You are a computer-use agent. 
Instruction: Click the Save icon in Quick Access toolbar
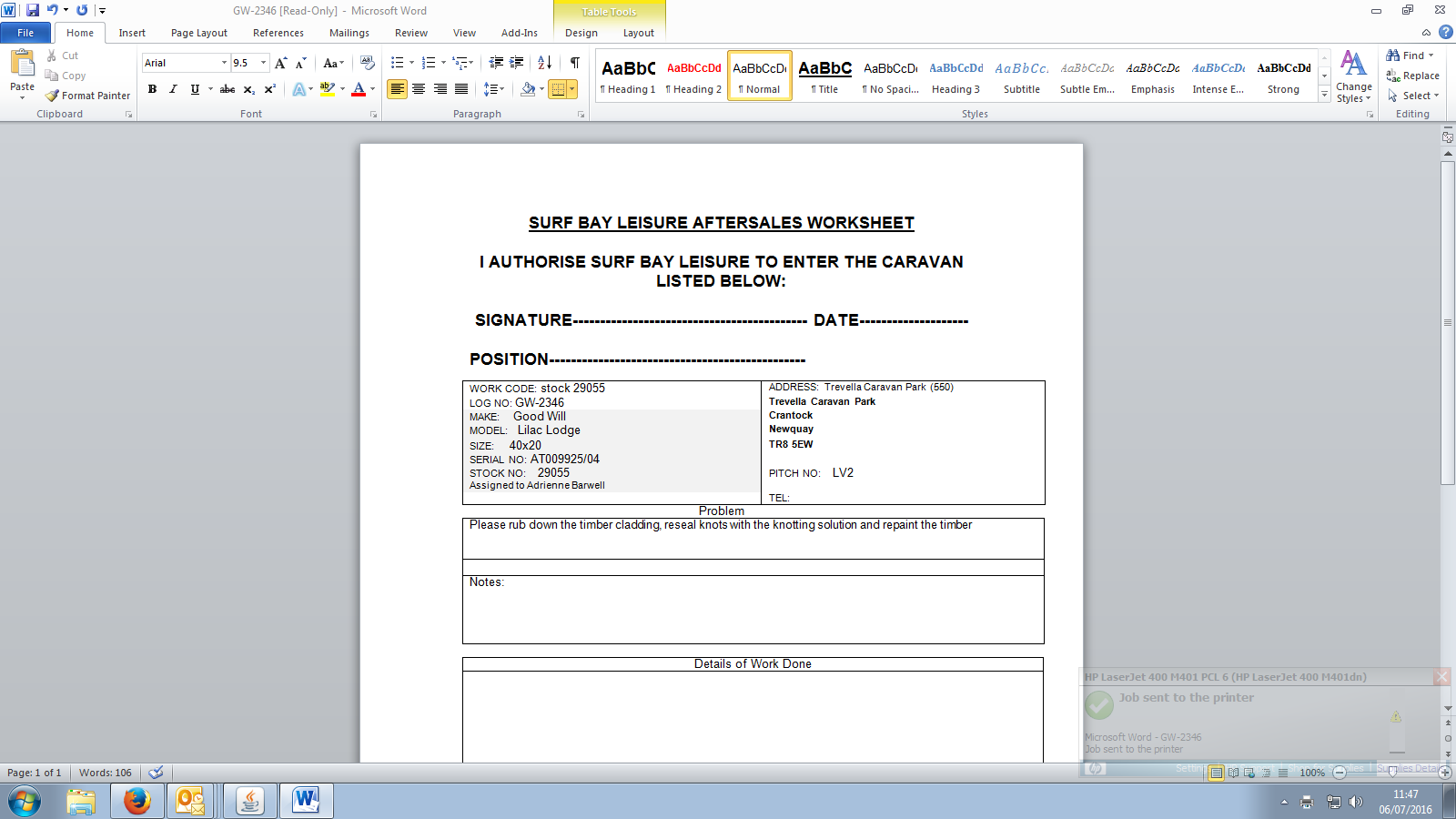tap(33, 10)
